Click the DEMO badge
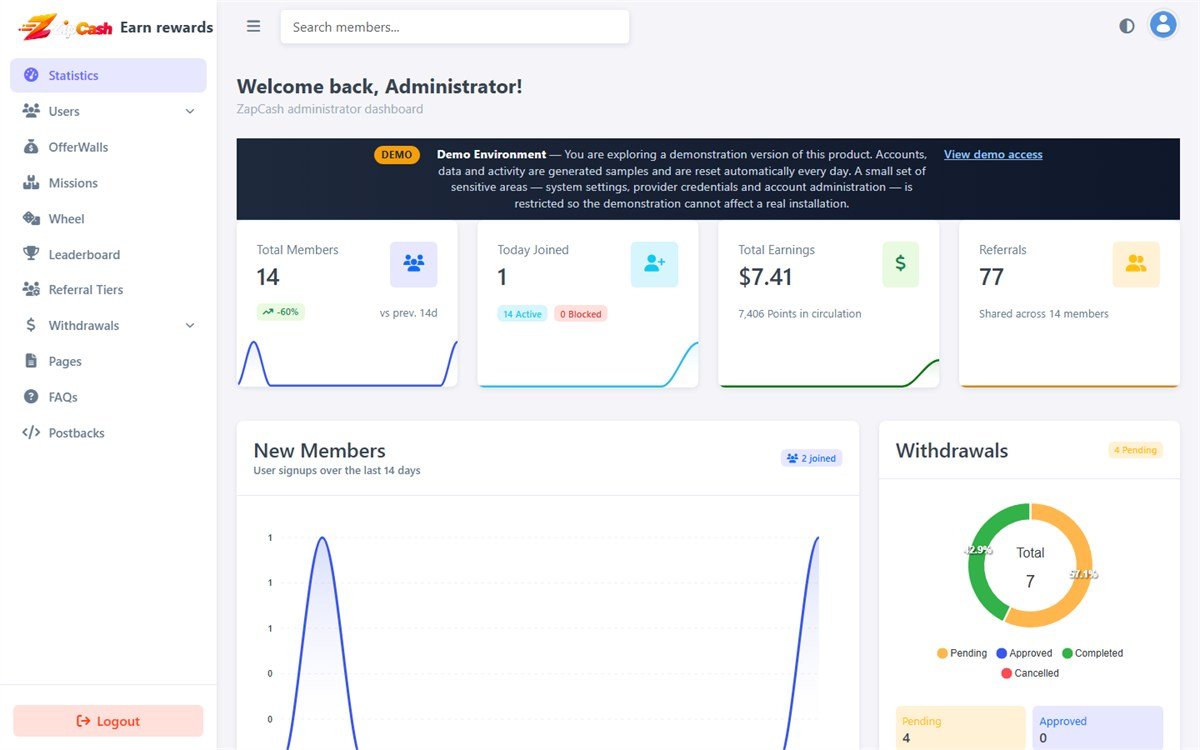Image resolution: width=1200 pixels, height=750 pixels. pos(397,155)
